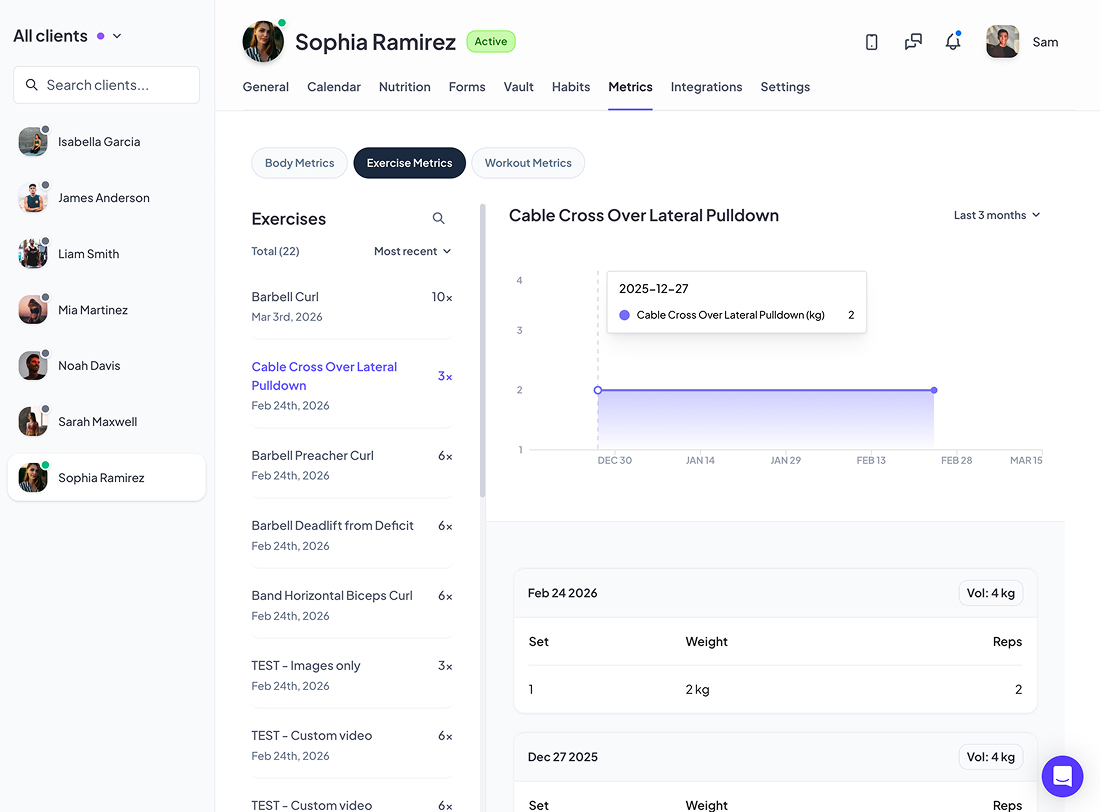This screenshot has width=1100, height=812.
Task: Select Barbell Preacher Curl exercise
Action: (x=313, y=456)
